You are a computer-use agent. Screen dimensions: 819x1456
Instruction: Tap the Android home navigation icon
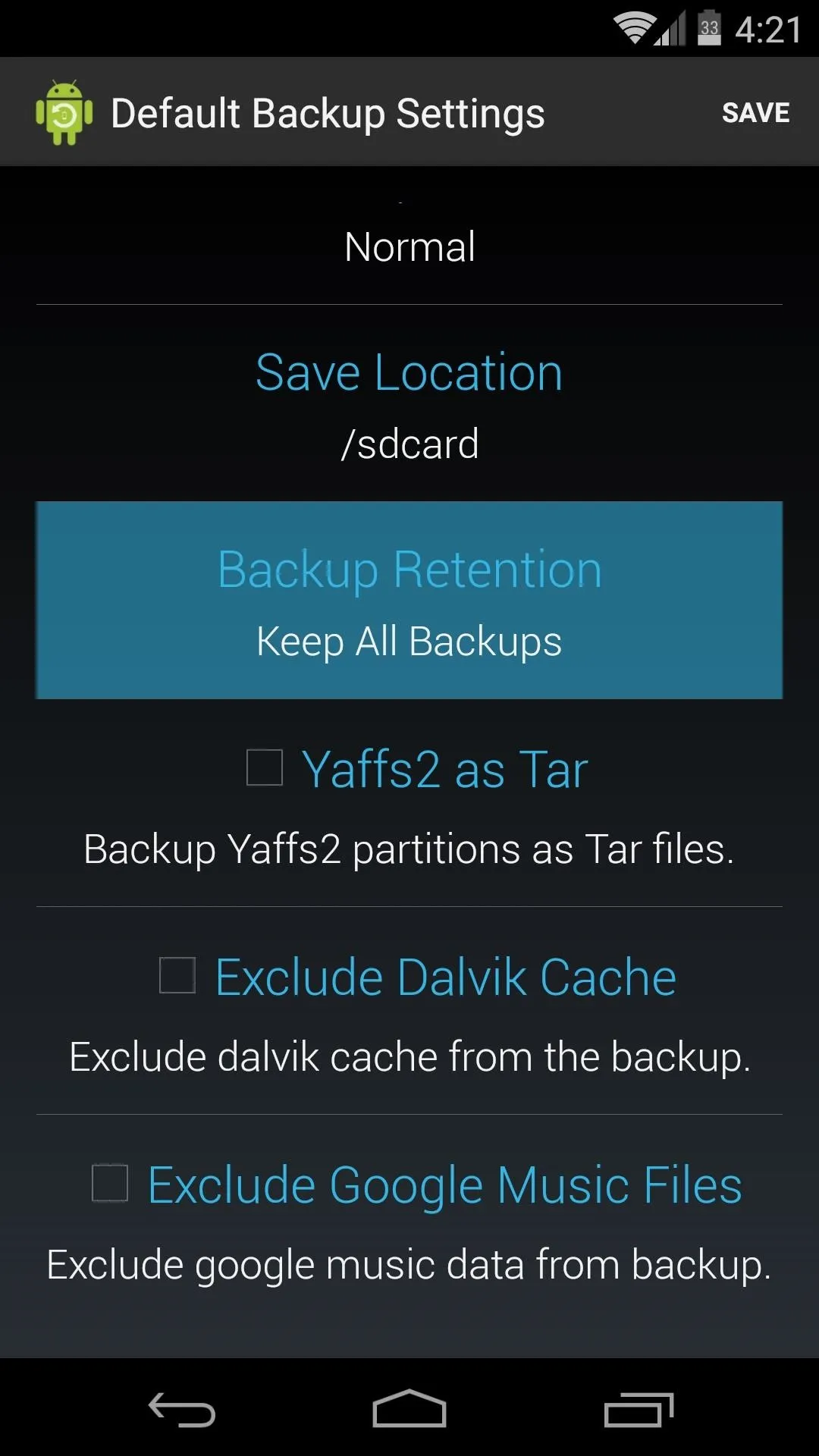pos(409,1408)
